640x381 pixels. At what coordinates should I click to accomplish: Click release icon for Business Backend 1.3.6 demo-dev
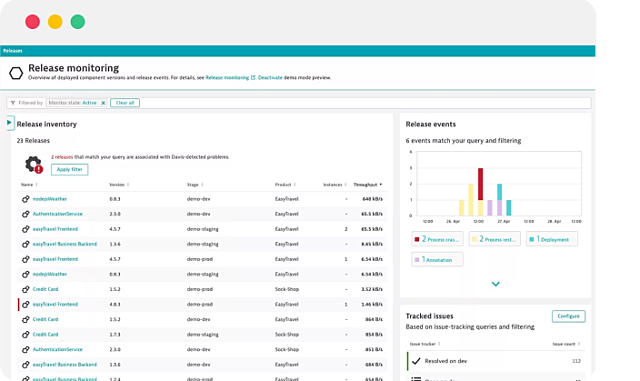click(25, 365)
